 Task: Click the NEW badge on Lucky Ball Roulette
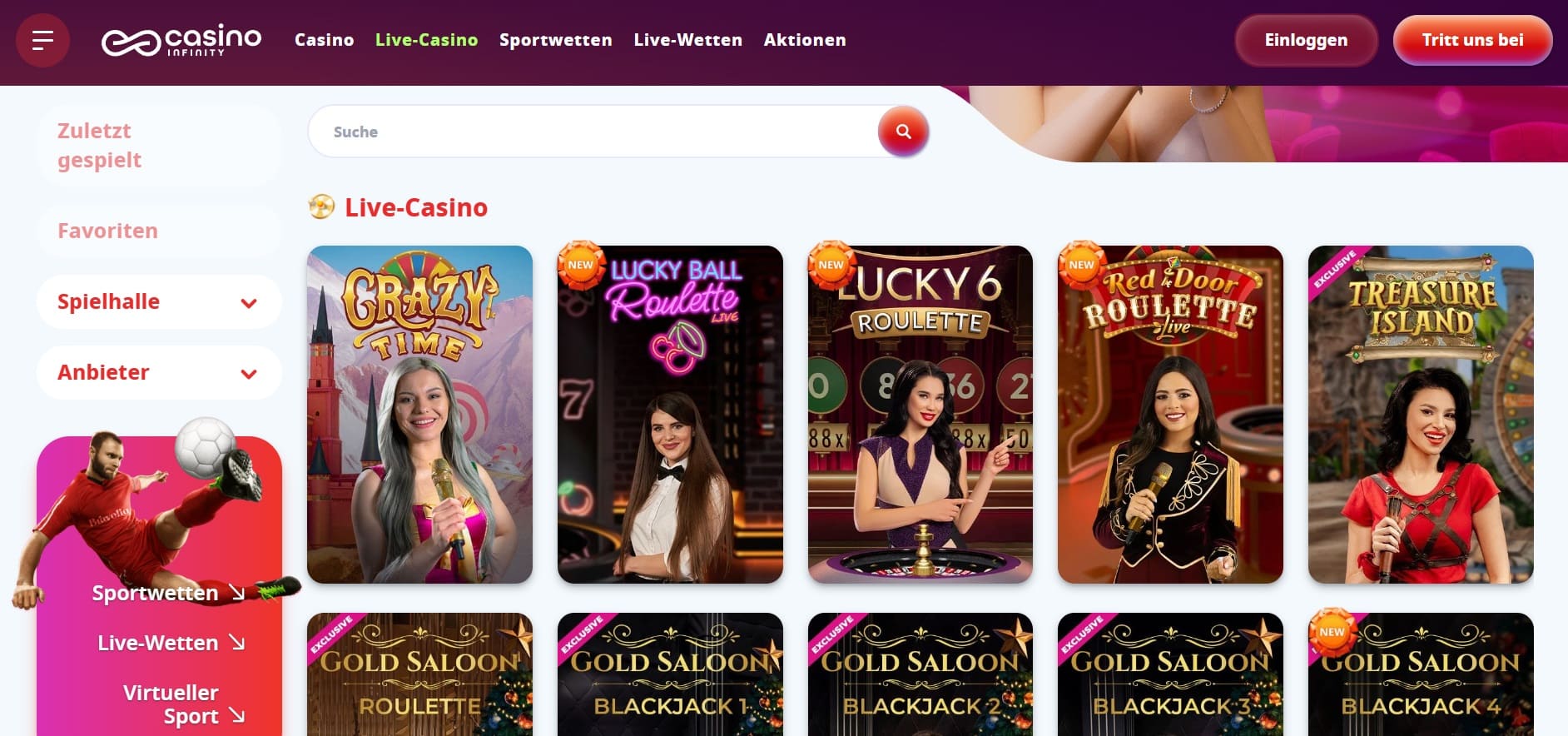point(580,265)
